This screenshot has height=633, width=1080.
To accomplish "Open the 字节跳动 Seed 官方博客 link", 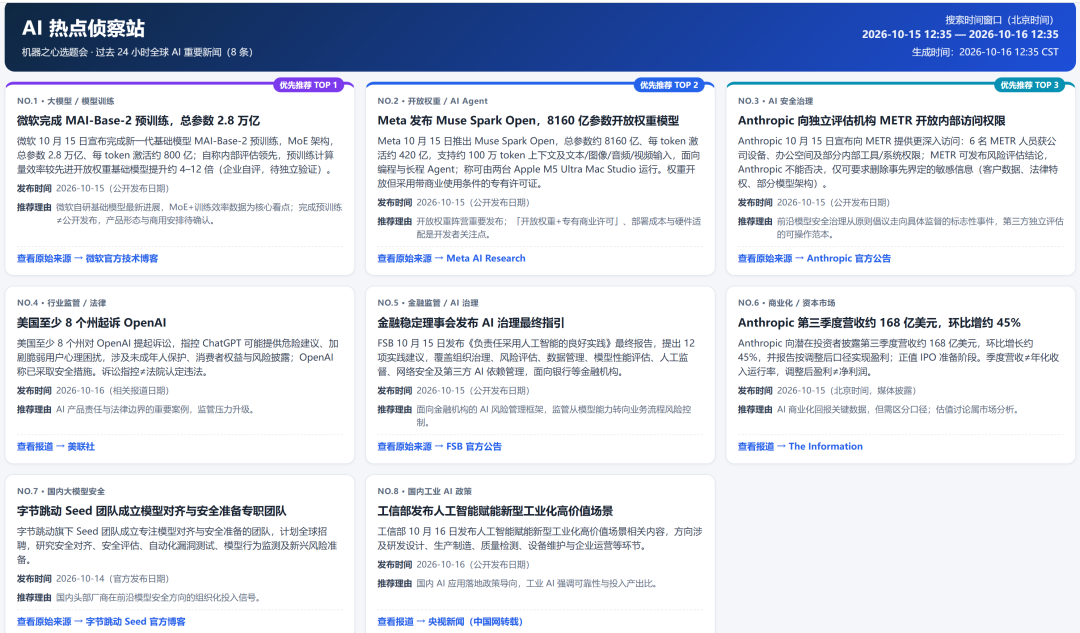I will 101,621.
